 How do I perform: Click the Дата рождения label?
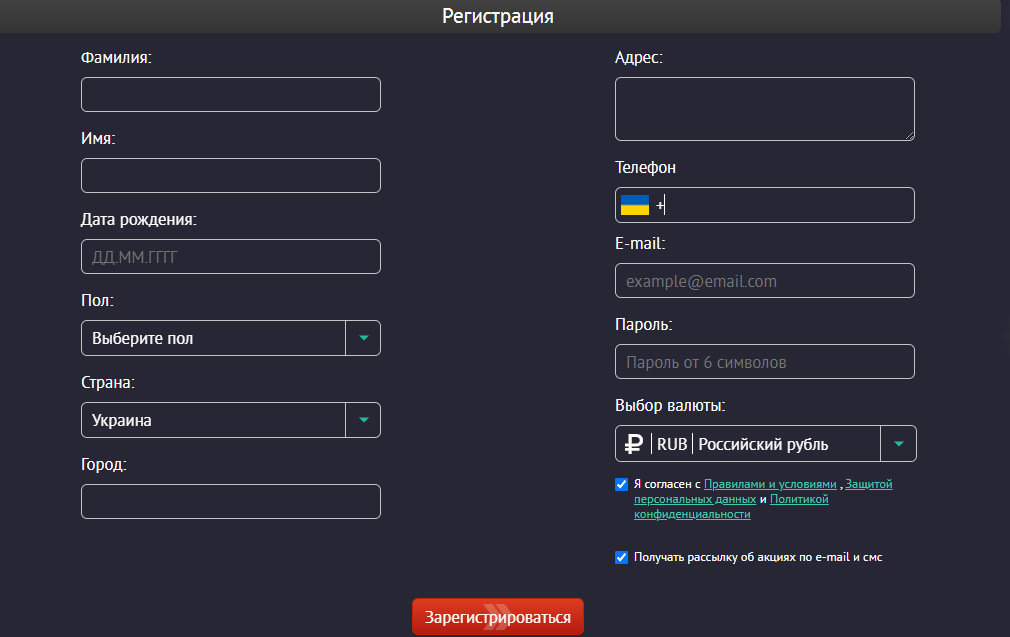point(138,220)
